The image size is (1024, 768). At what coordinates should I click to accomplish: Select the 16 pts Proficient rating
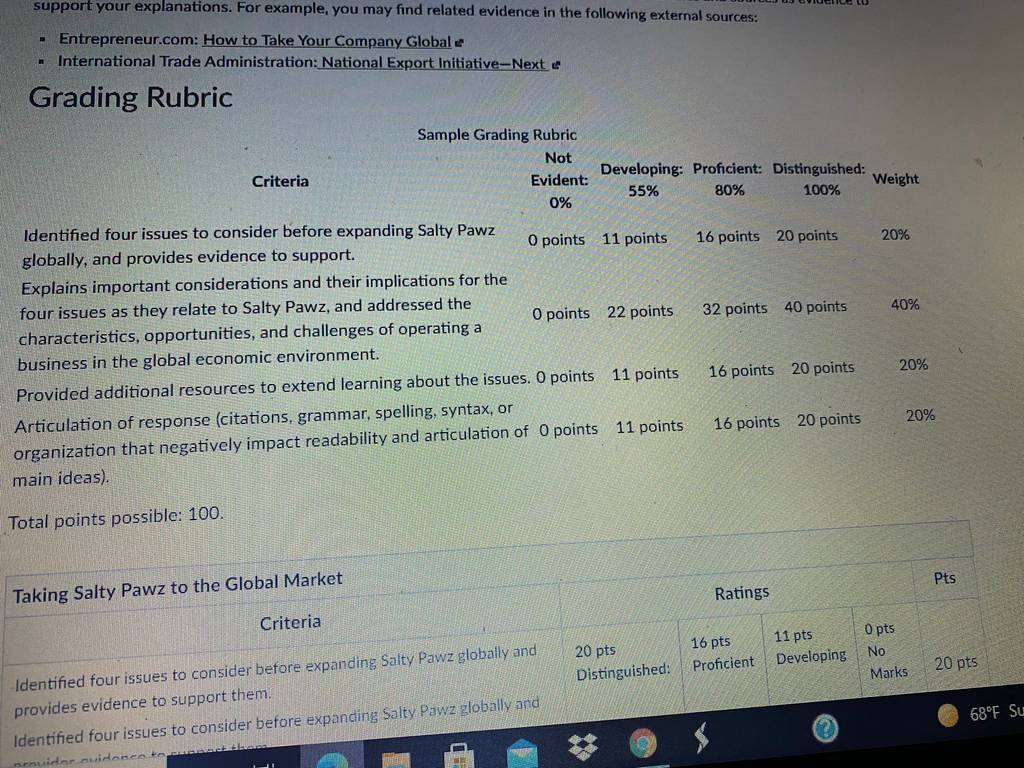tap(722, 652)
